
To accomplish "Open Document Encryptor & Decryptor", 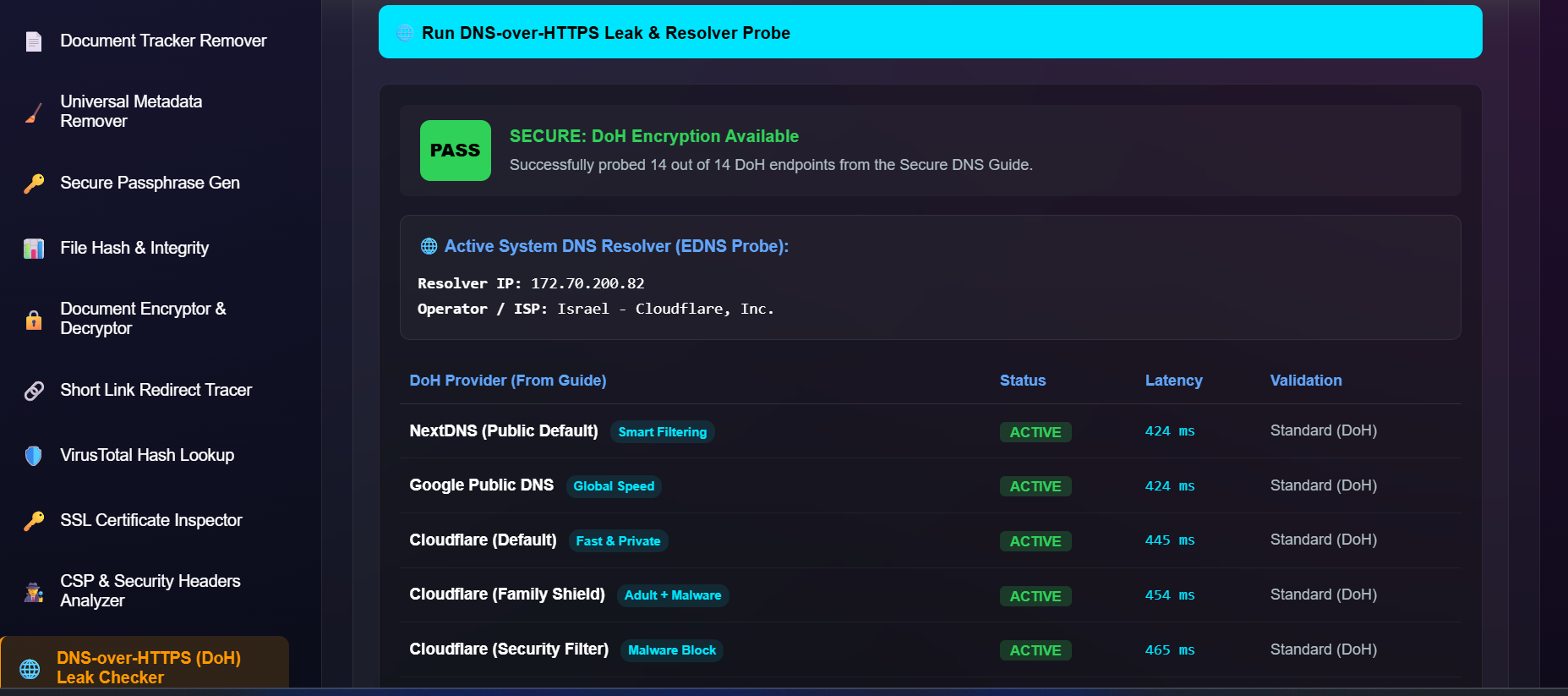I will pyautogui.click(x=145, y=319).
